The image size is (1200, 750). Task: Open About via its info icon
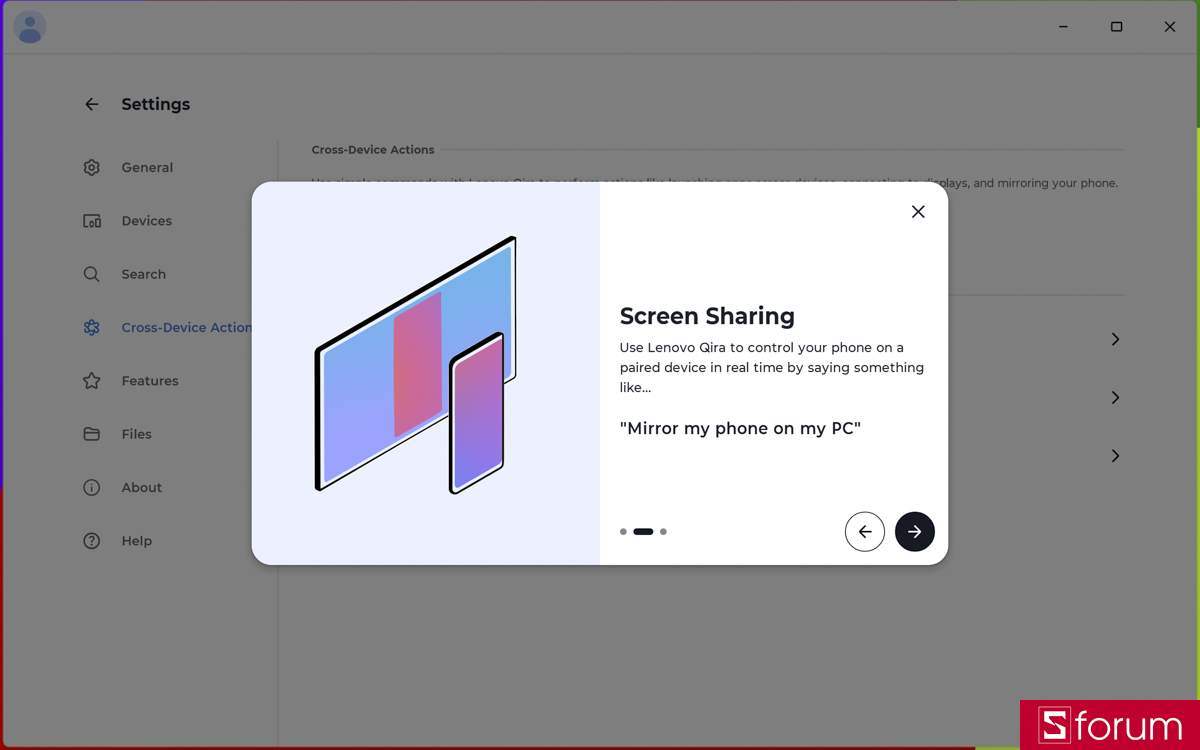tap(92, 488)
